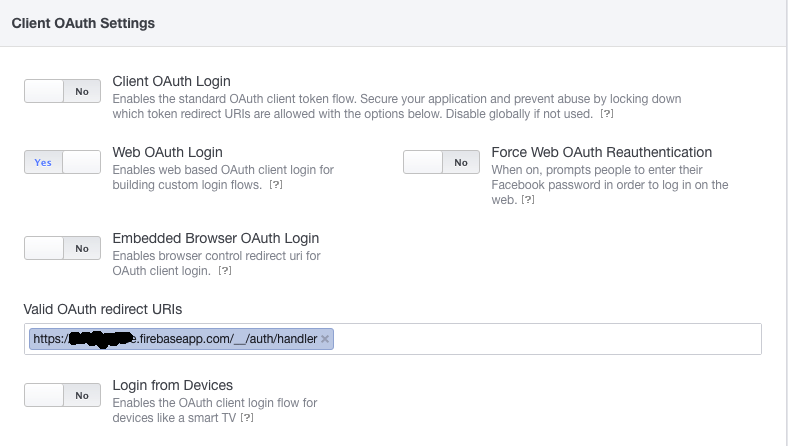Select the firebaseapp auth handler URI chip
Screen dimensions: 788x446
point(175,339)
